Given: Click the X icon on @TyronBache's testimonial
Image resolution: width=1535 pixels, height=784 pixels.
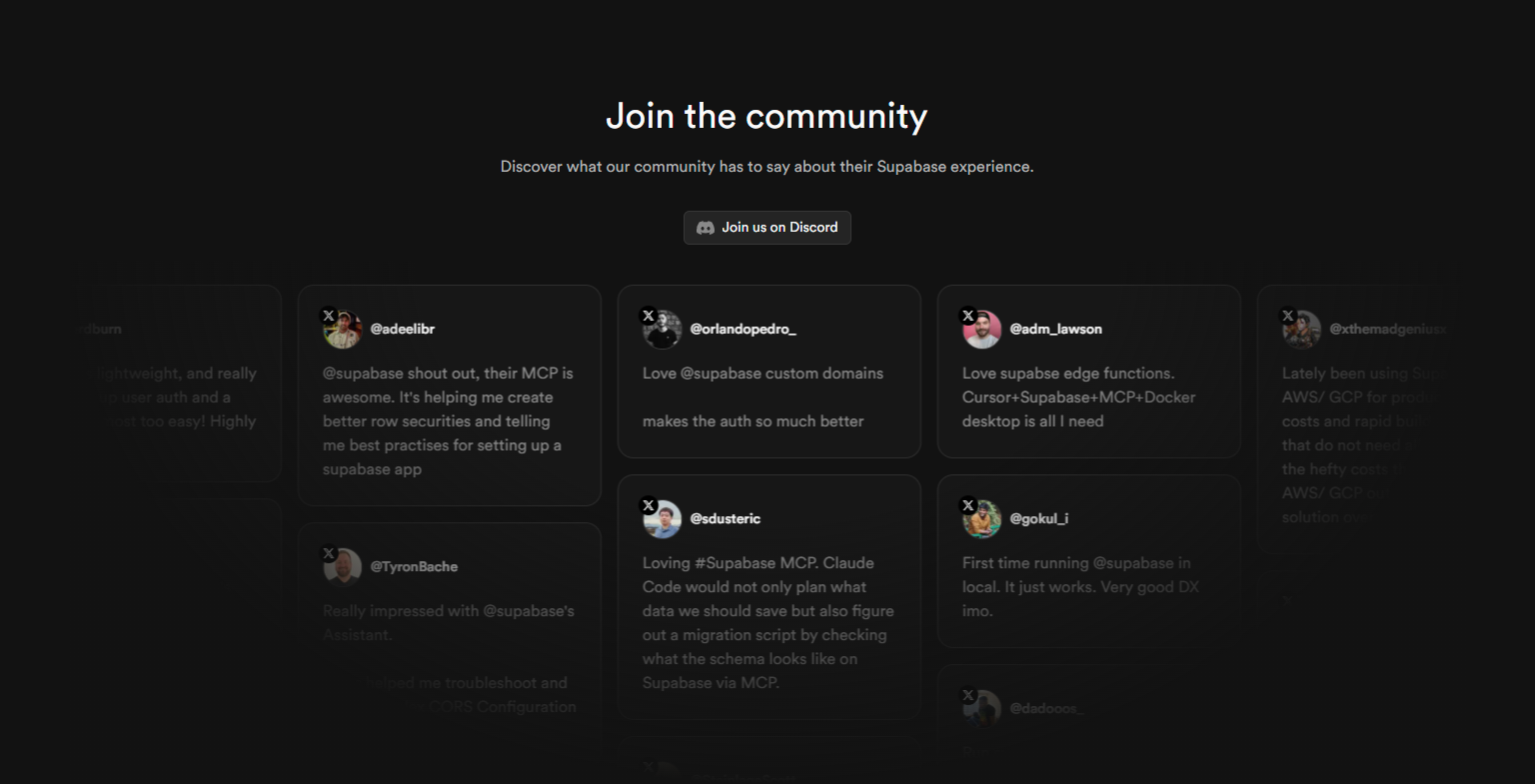Looking at the screenshot, I should [x=329, y=552].
